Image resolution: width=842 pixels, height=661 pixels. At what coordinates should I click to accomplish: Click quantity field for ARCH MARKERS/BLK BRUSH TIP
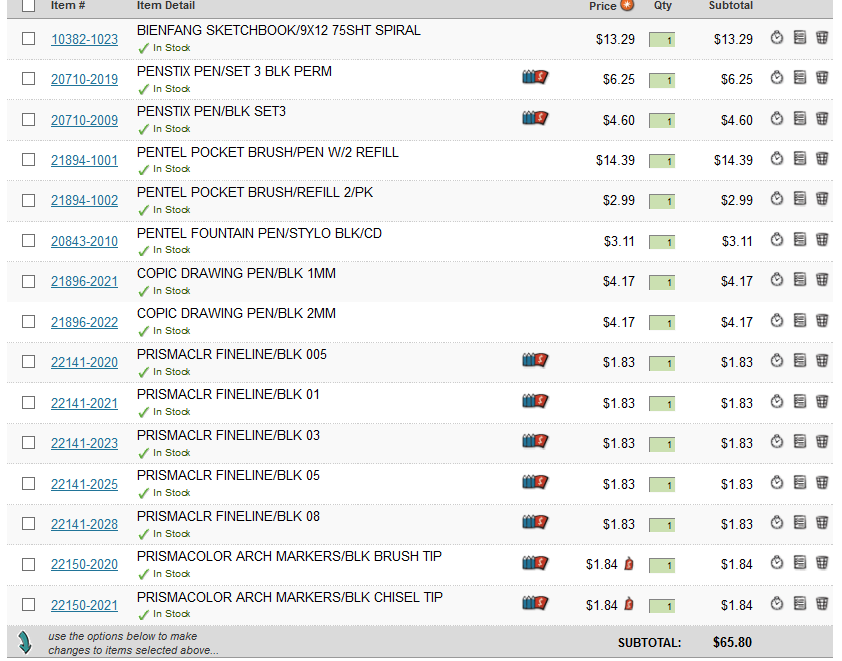(662, 565)
